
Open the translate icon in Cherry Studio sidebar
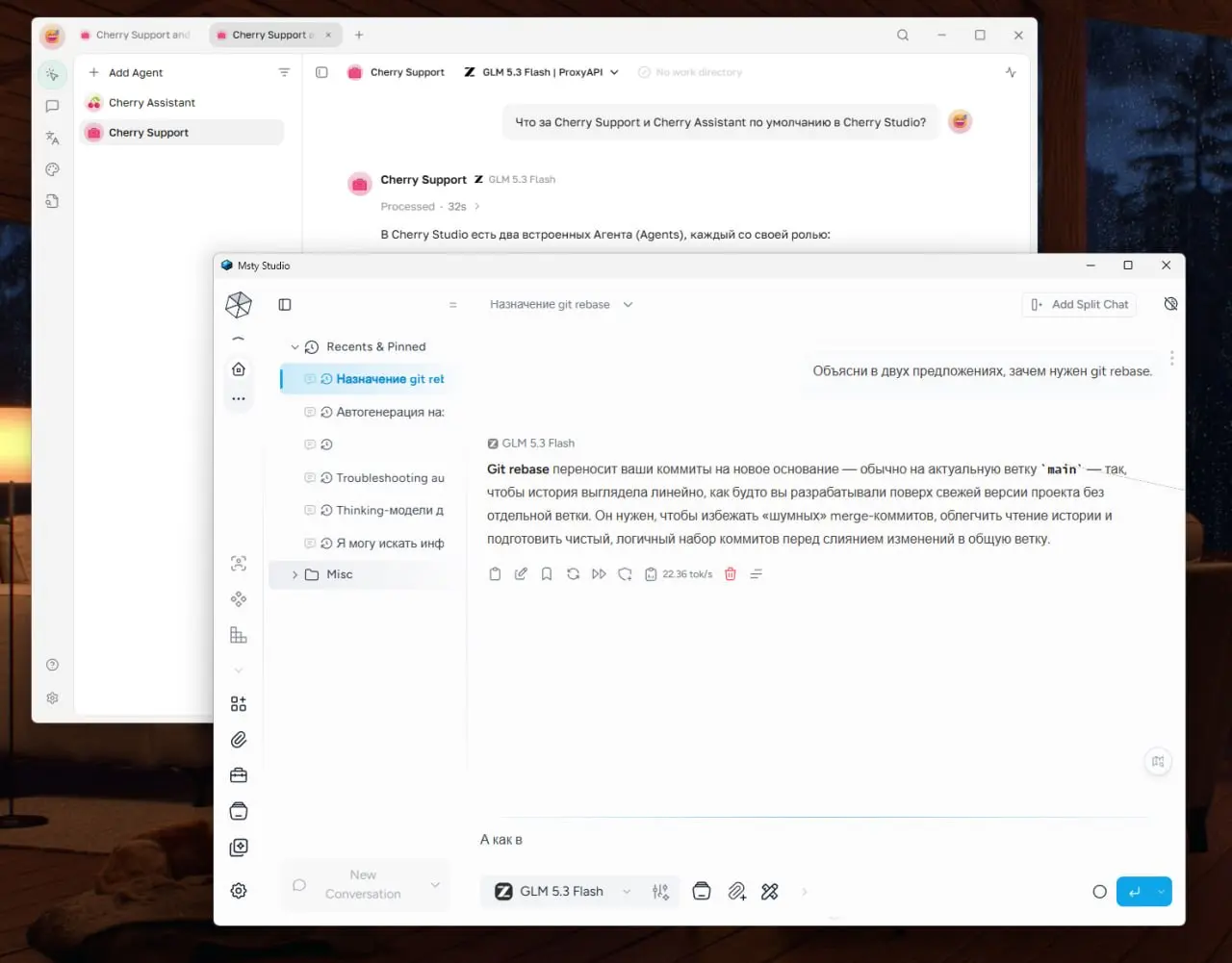[52, 138]
